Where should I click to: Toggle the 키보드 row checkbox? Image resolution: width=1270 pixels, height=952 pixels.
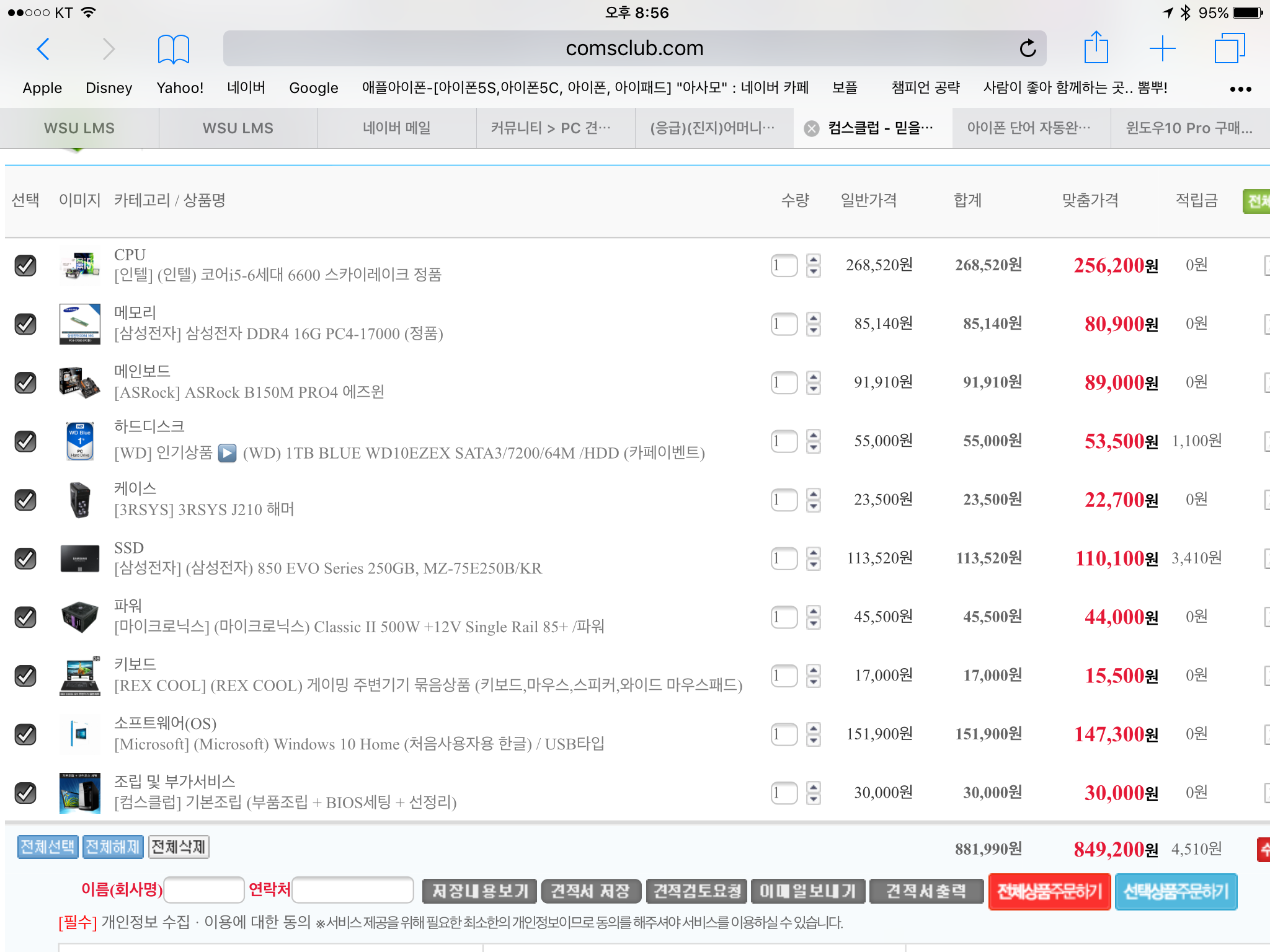click(25, 676)
